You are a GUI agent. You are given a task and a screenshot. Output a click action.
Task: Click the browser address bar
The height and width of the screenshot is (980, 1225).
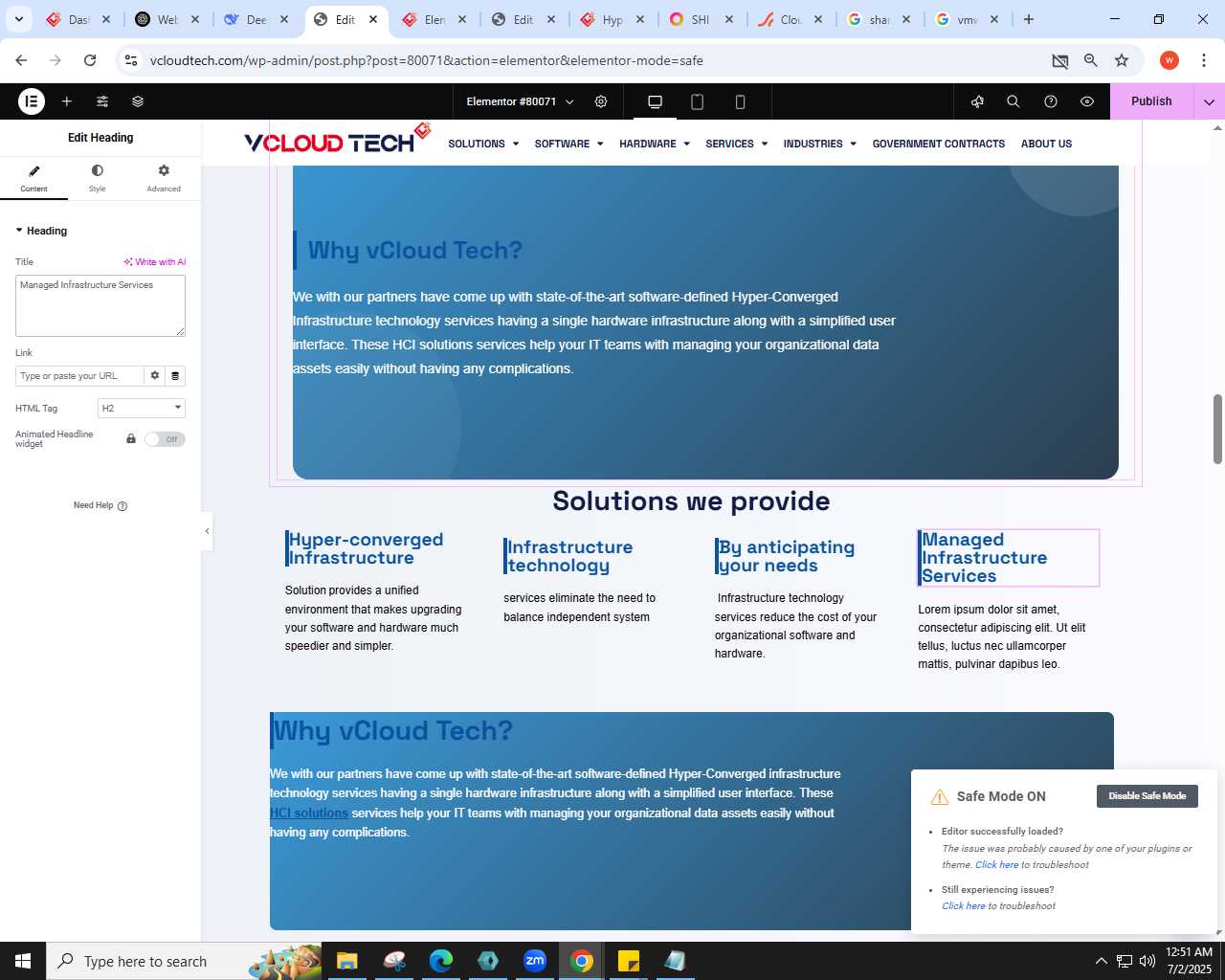tap(593, 60)
